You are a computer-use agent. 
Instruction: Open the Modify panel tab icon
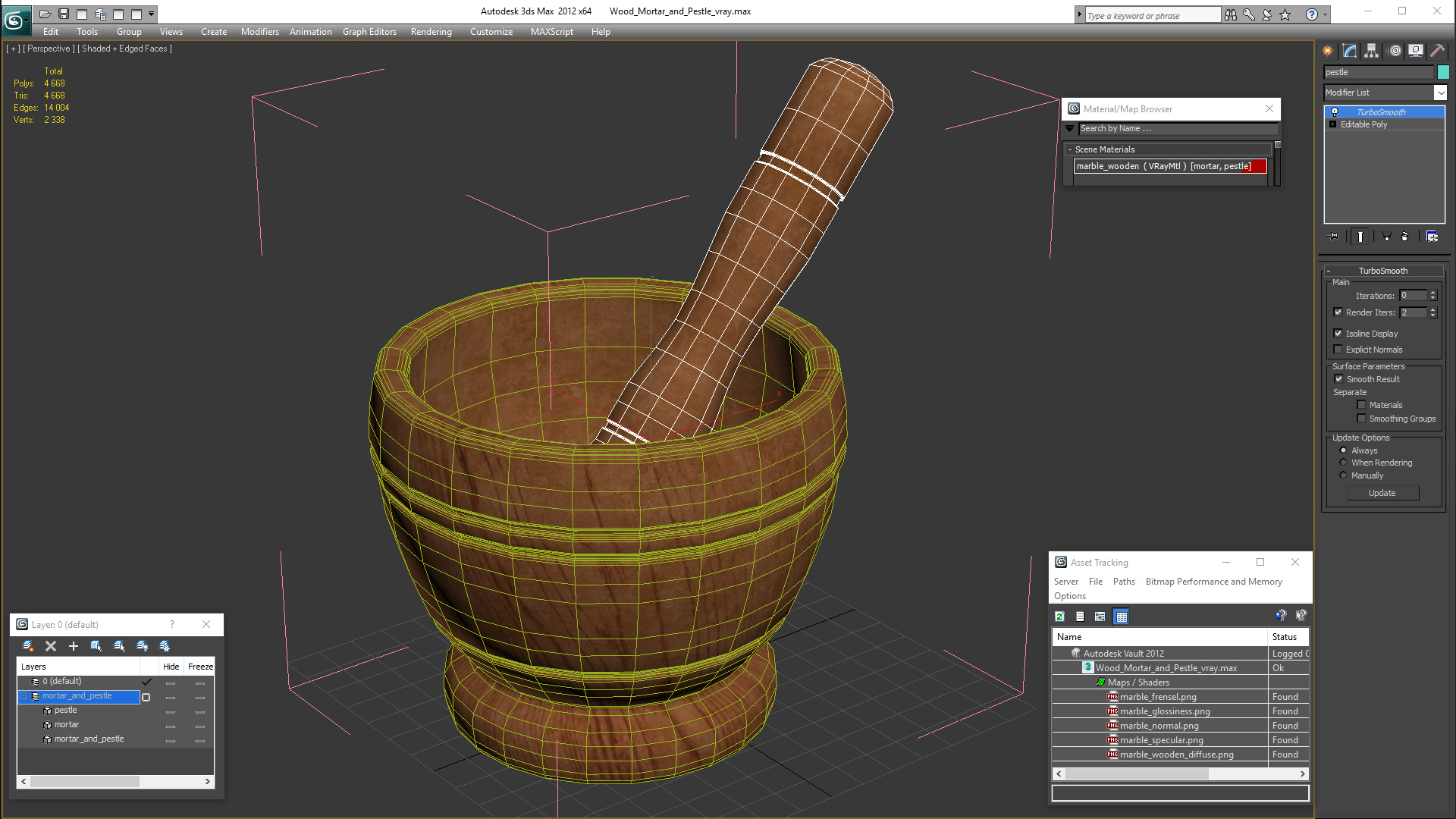(x=1350, y=51)
